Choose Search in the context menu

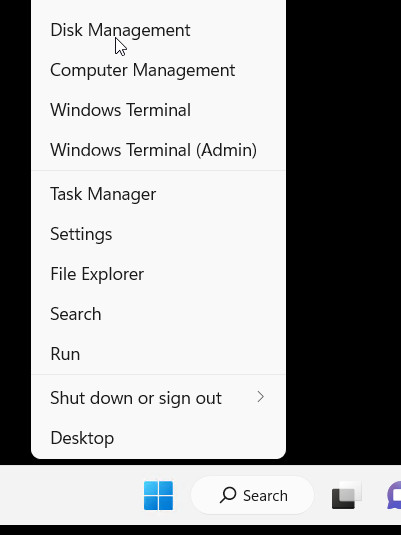click(x=158, y=314)
